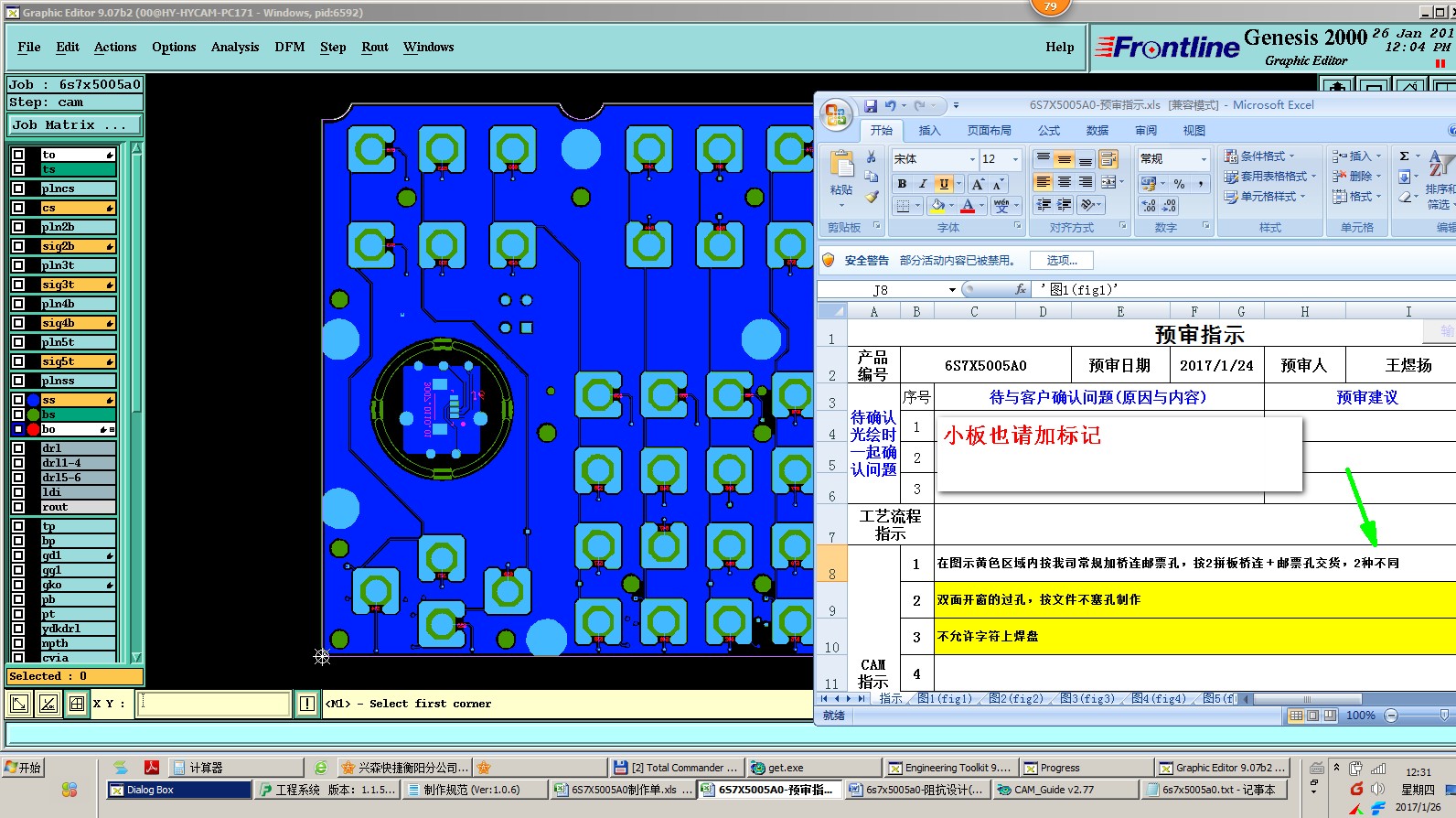Image resolution: width=1456 pixels, height=818 pixels.
Task: Undo last action in Excel quick access toolbar
Action: (890, 106)
